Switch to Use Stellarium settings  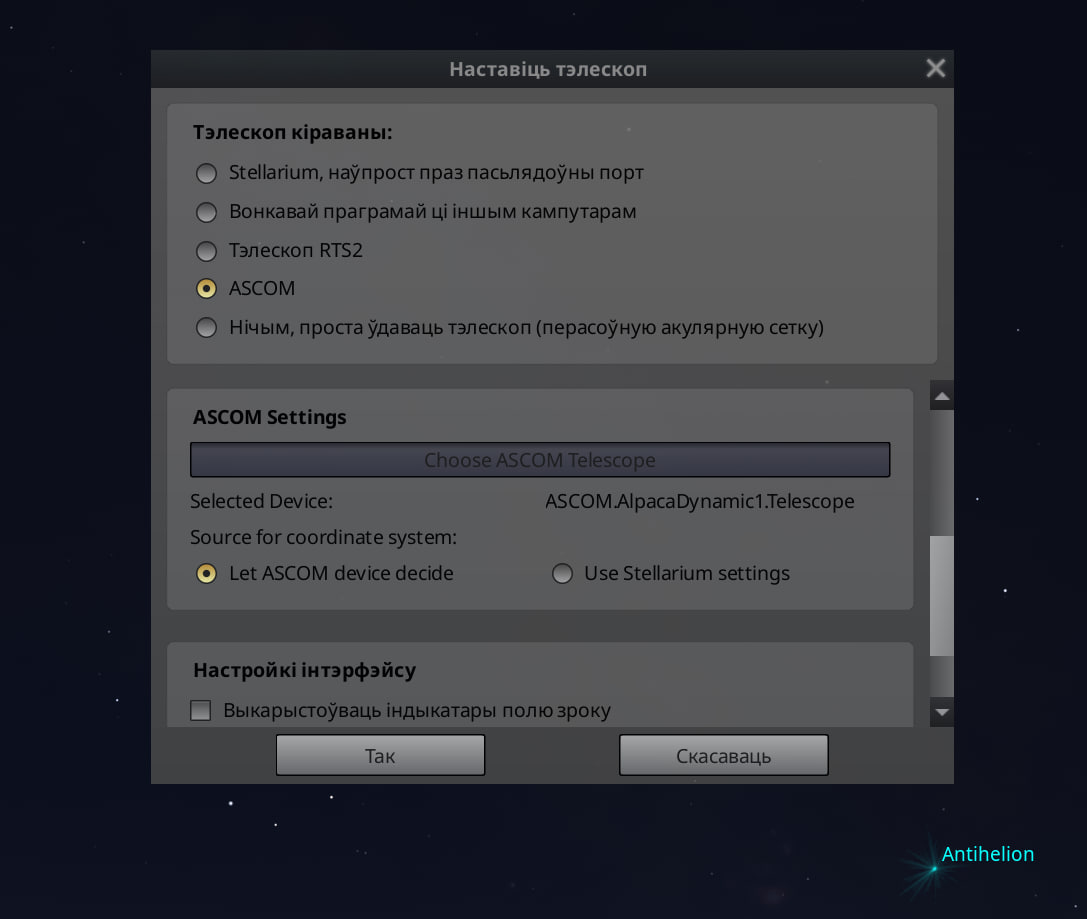point(563,574)
